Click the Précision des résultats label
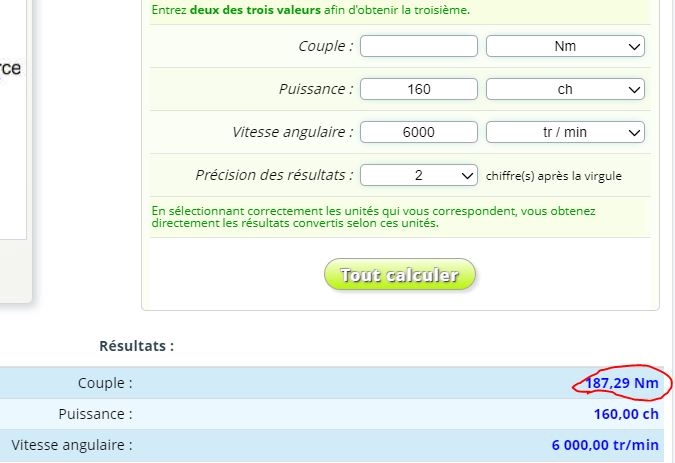 [274, 175]
